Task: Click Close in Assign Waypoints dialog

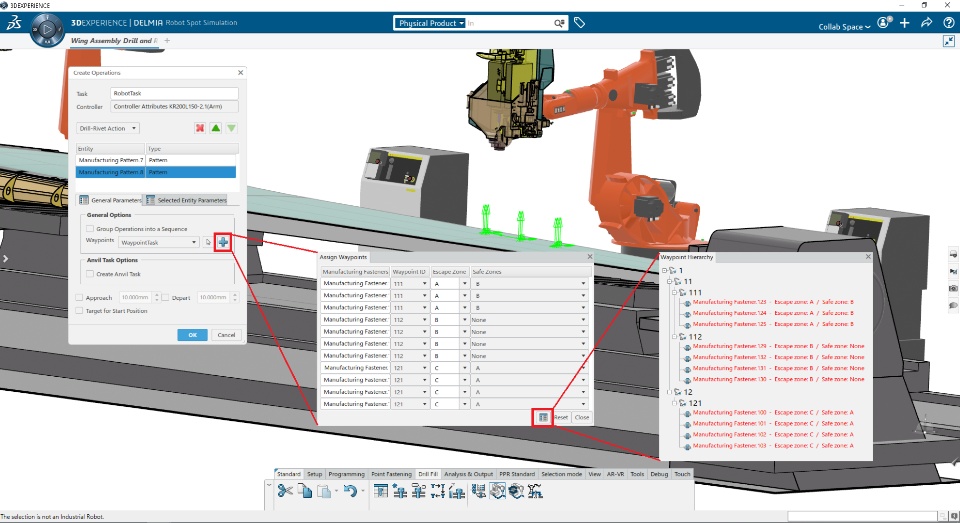Action: [x=582, y=417]
